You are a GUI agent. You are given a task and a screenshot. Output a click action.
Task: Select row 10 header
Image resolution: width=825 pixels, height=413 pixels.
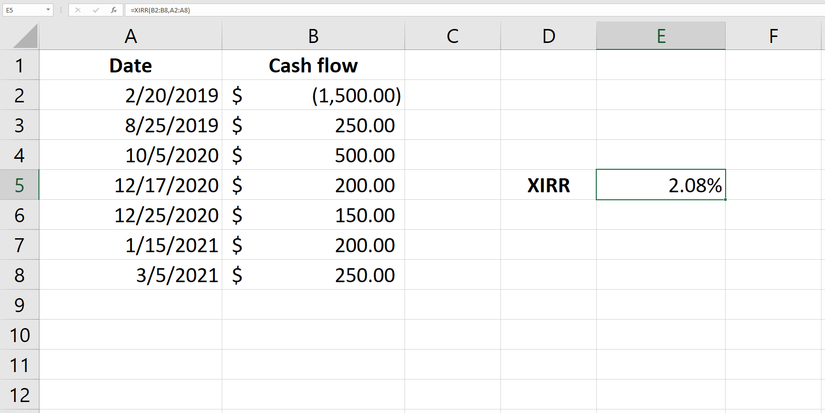19,335
